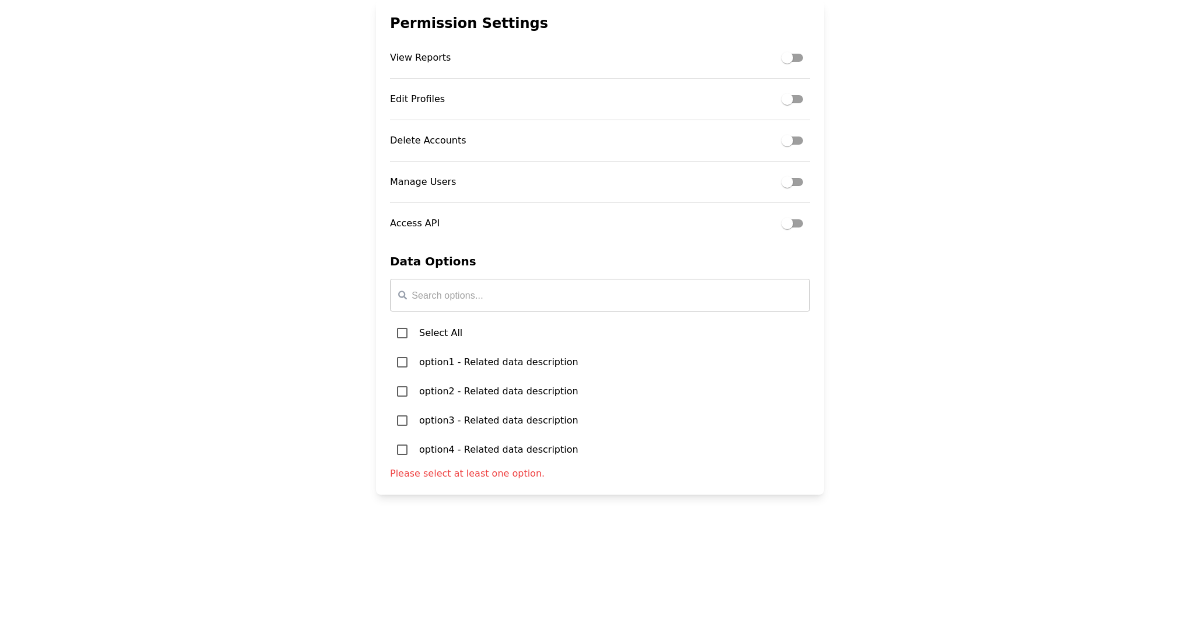Enable the View Reports permission toggle
Screen dimensions: 1200x630
click(792, 58)
